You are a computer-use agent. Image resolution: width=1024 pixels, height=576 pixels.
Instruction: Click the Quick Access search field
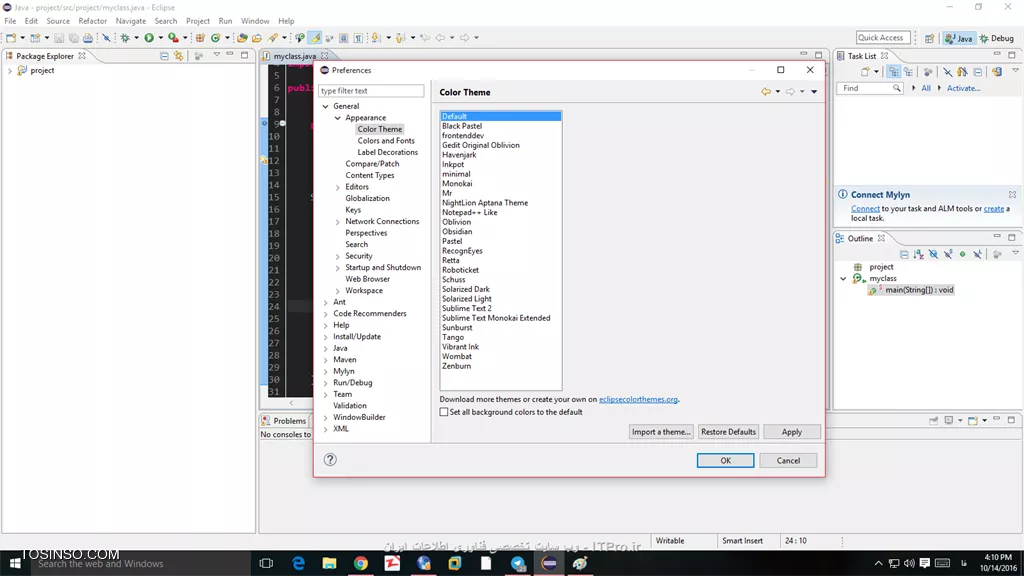tap(883, 38)
